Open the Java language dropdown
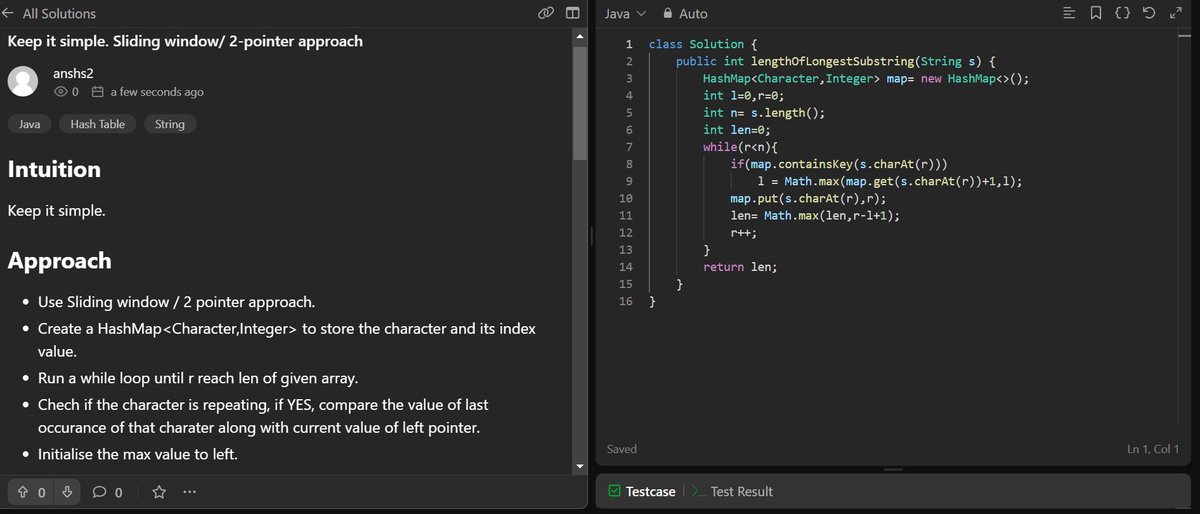Screen dimensions: 1200x514 point(626,13)
